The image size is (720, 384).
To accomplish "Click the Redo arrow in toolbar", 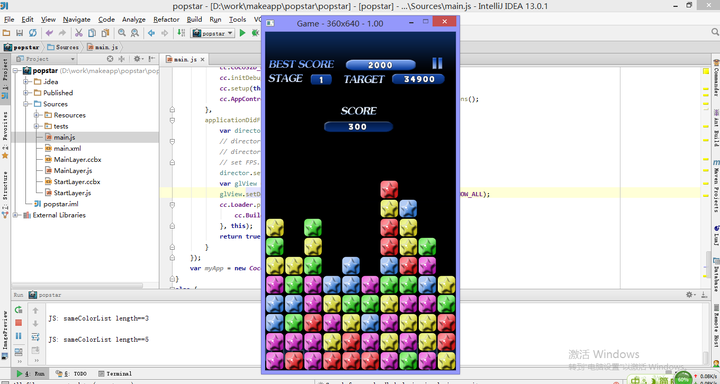I will point(62,33).
